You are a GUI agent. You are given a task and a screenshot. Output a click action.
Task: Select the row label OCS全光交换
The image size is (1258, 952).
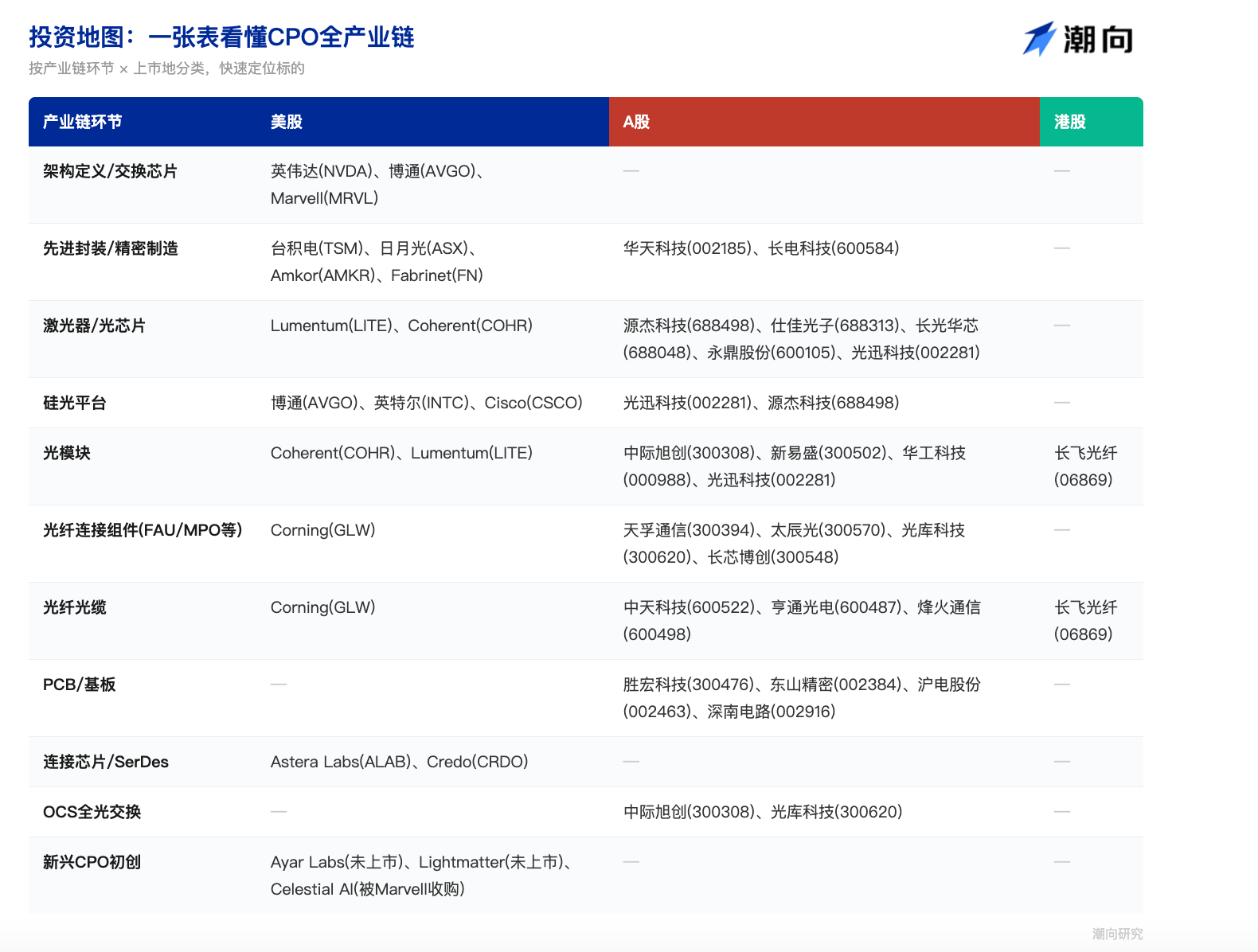pyautogui.click(x=92, y=812)
